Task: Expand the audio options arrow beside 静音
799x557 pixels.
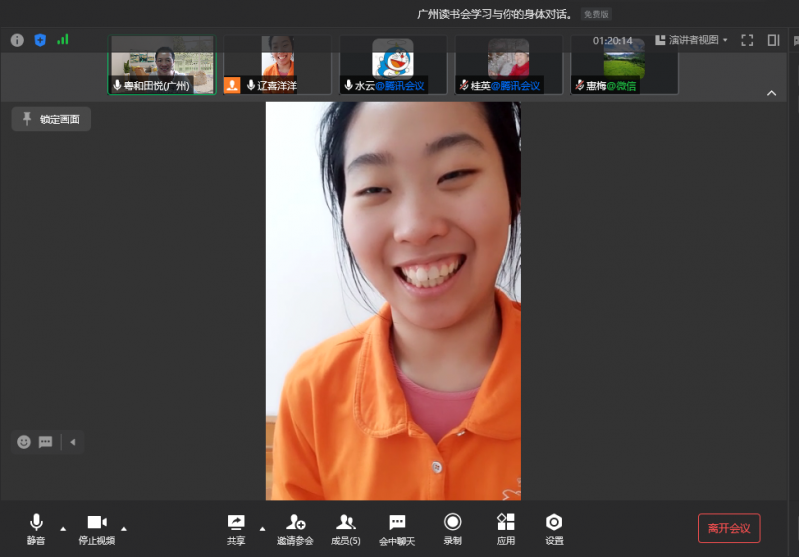Action: pos(63,528)
